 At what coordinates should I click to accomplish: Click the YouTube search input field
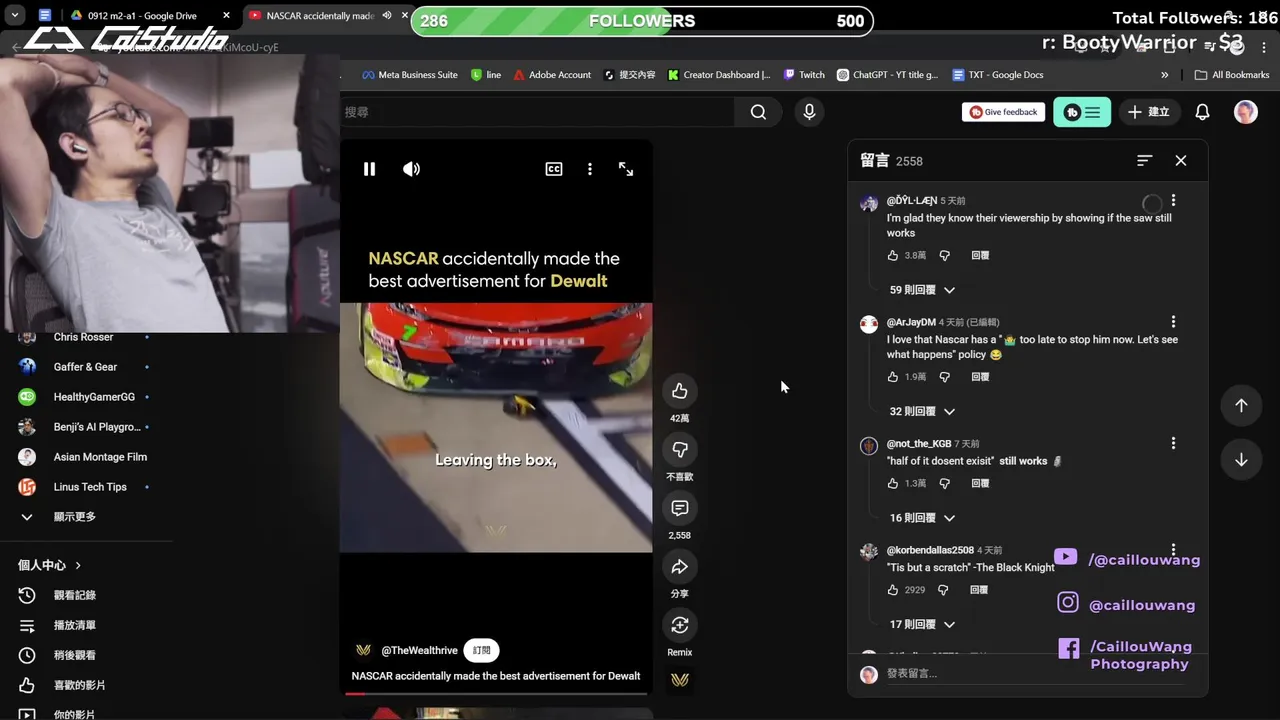pos(537,112)
